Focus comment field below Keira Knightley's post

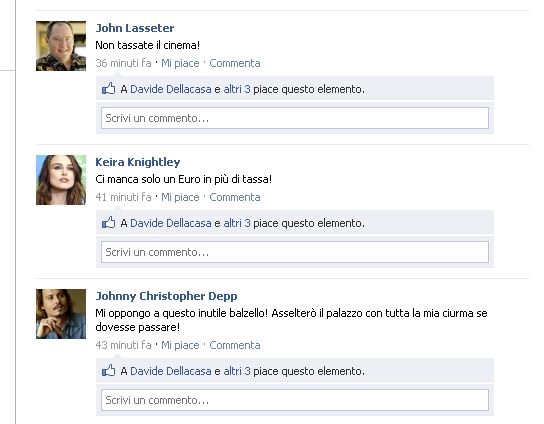pyautogui.click(x=295, y=252)
